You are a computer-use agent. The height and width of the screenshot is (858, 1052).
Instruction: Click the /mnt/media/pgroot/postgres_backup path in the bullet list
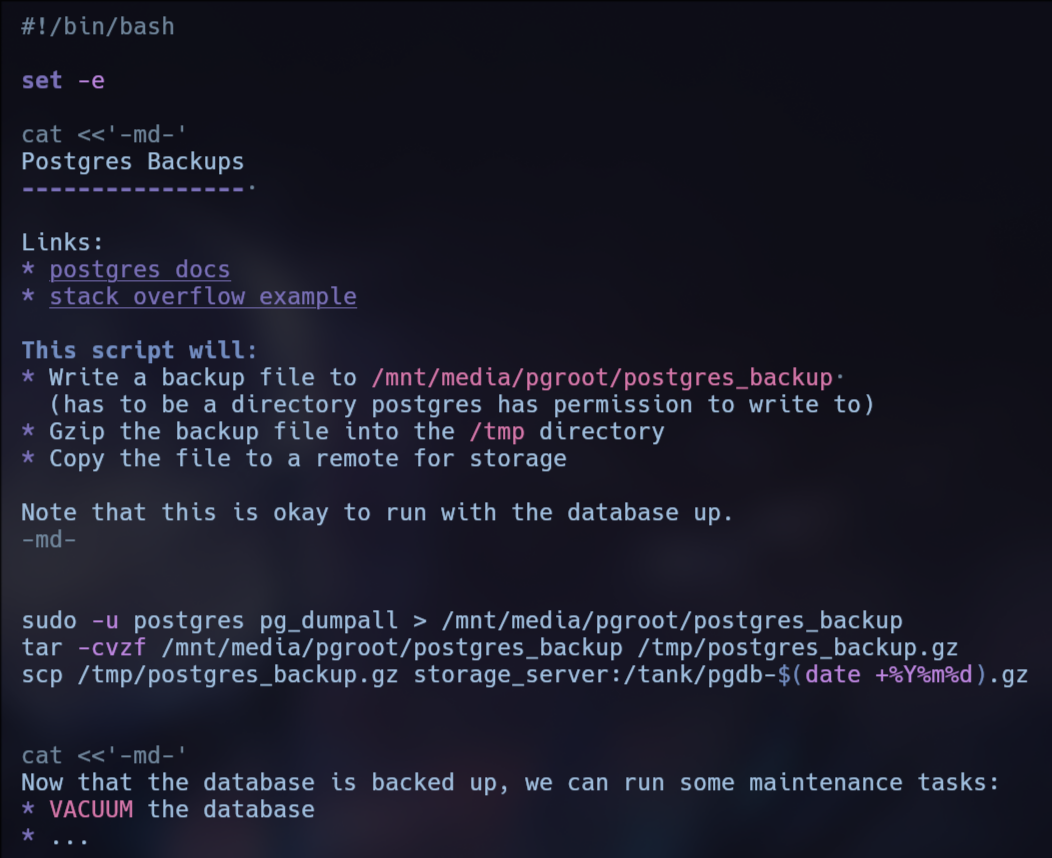coord(602,378)
